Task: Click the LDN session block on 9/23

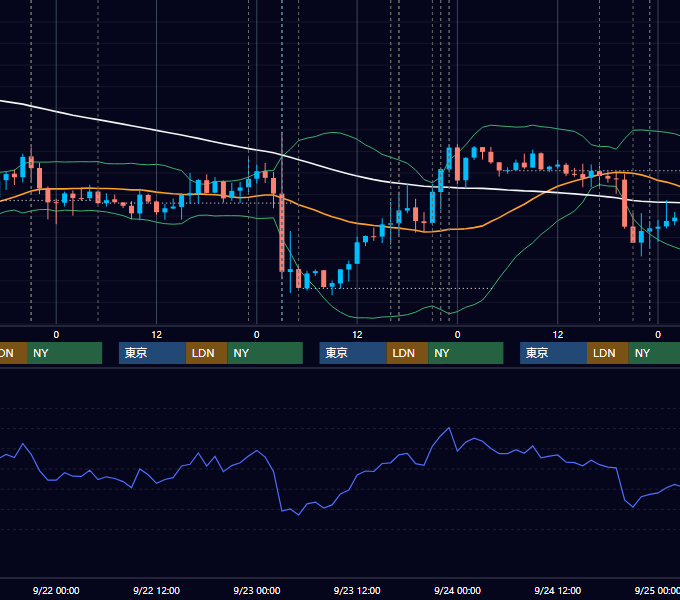Action: pos(407,353)
